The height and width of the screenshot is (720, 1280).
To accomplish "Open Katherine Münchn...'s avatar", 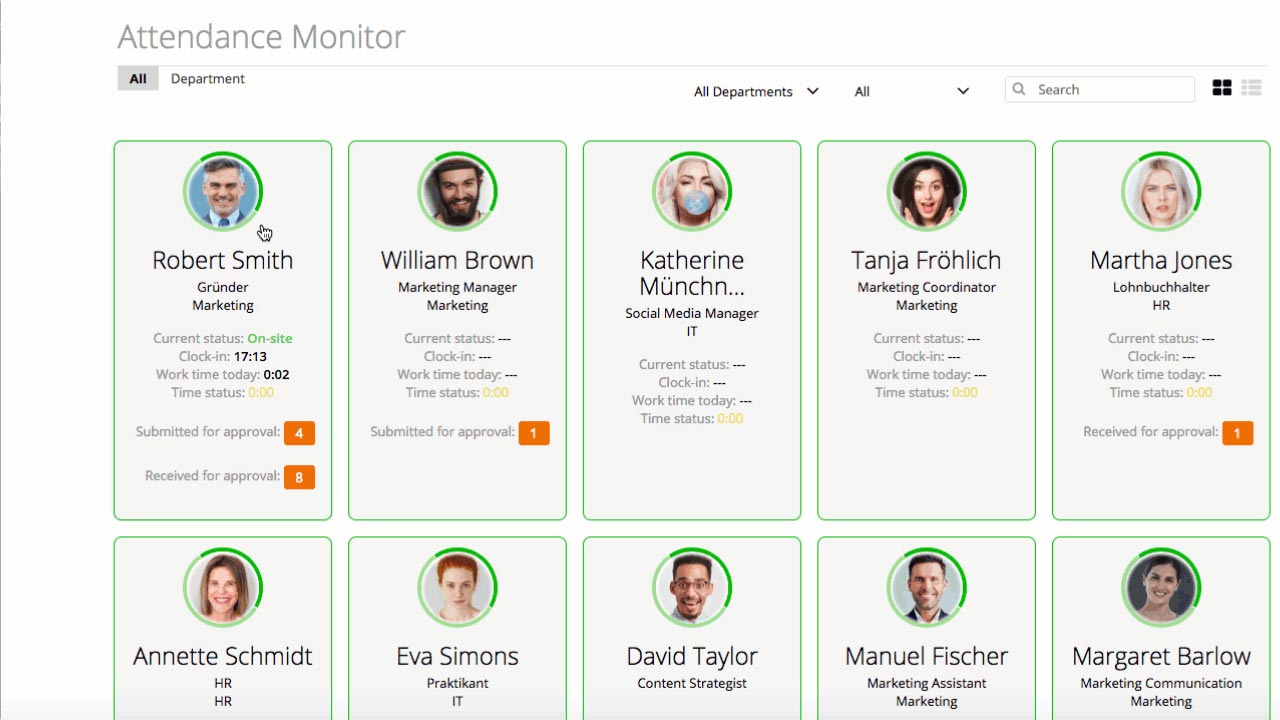I will 692,191.
